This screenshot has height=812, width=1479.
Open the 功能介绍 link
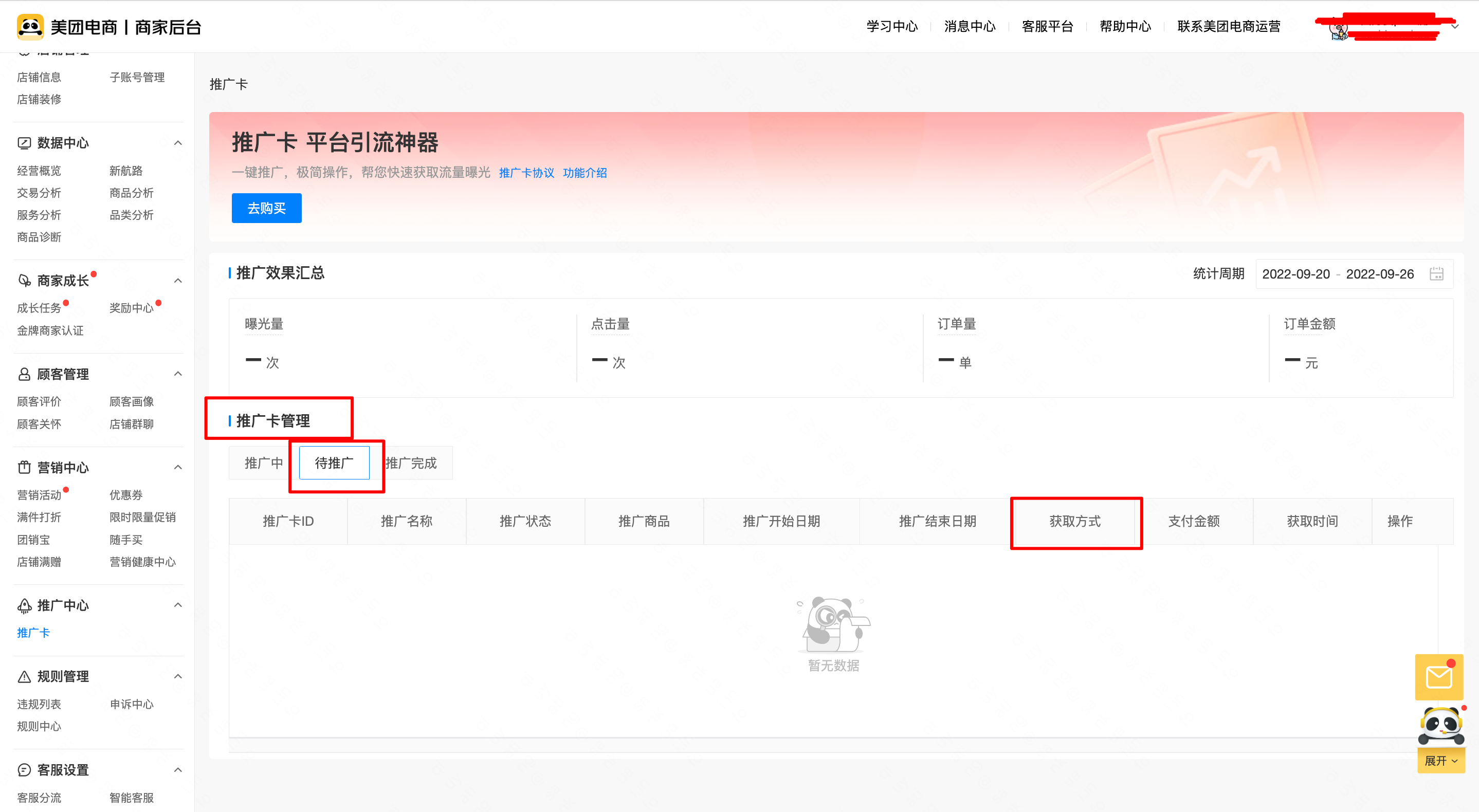[x=585, y=173]
